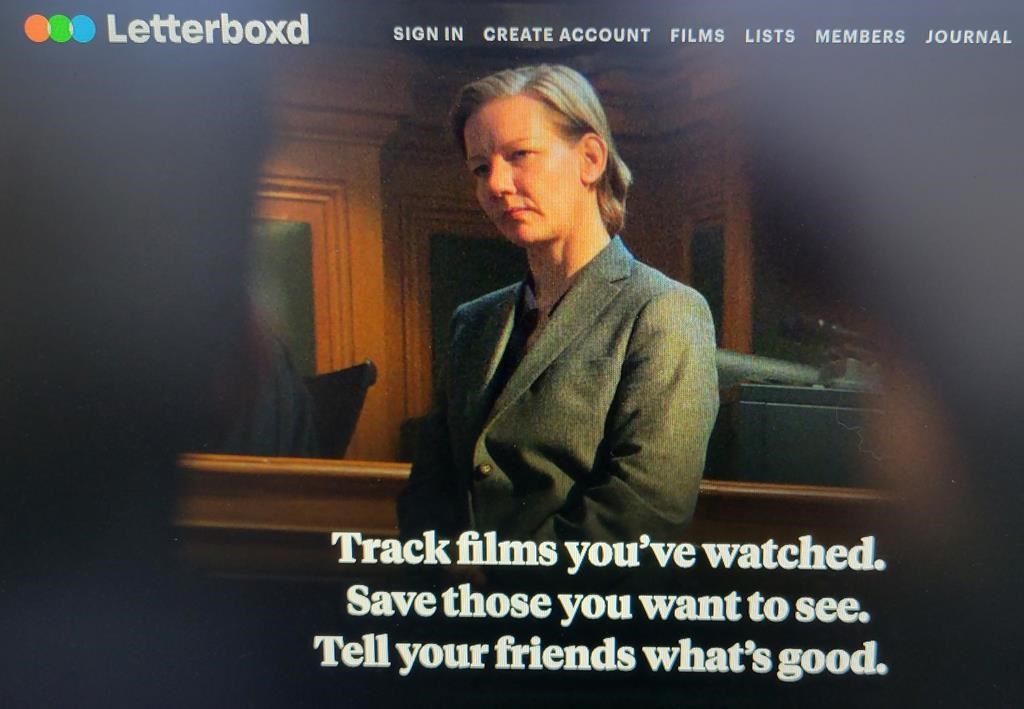Viewport: 1024px width, 709px height.
Task: Click the orange dot in the Letterboxd logo
Action: pos(37,29)
